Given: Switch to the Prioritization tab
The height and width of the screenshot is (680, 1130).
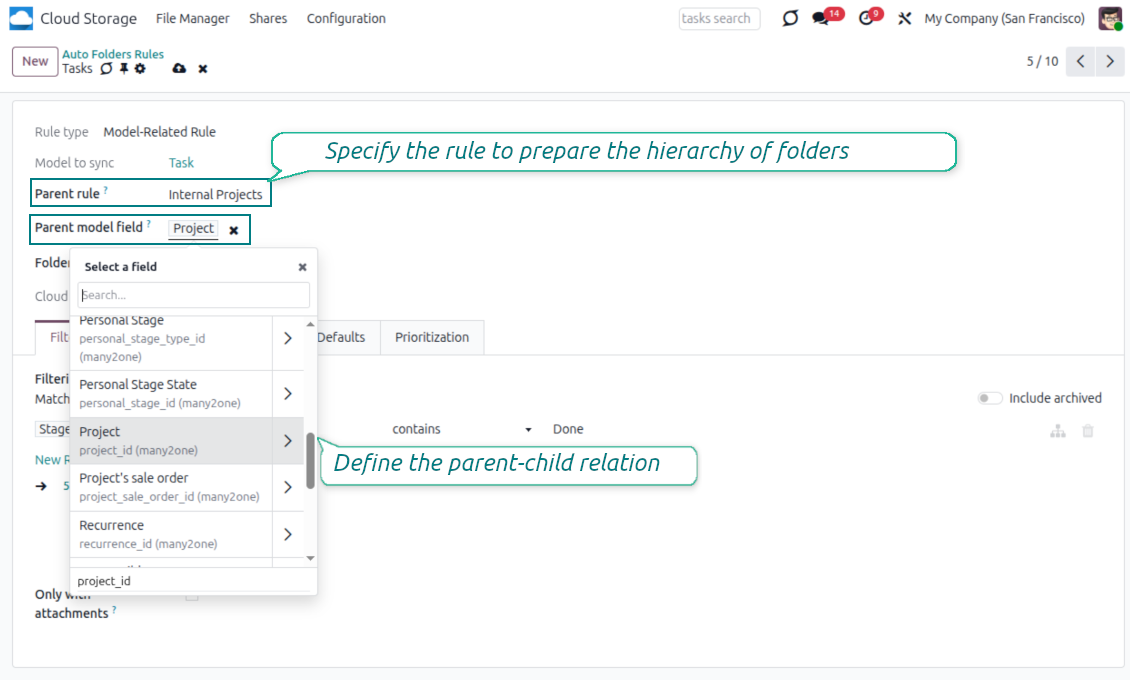Looking at the screenshot, I should coord(431,337).
